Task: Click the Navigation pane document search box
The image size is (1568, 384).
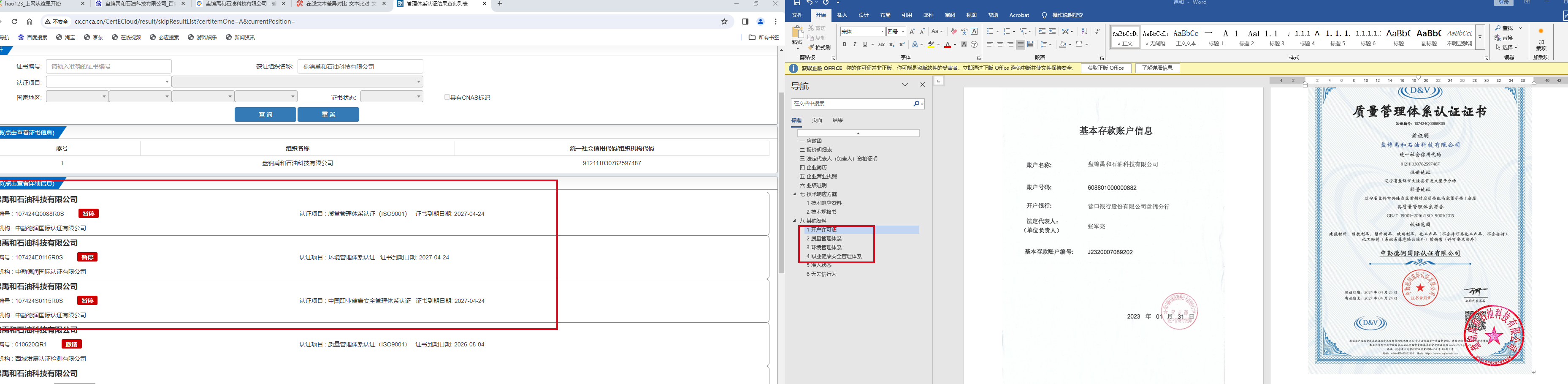Action: tap(857, 104)
